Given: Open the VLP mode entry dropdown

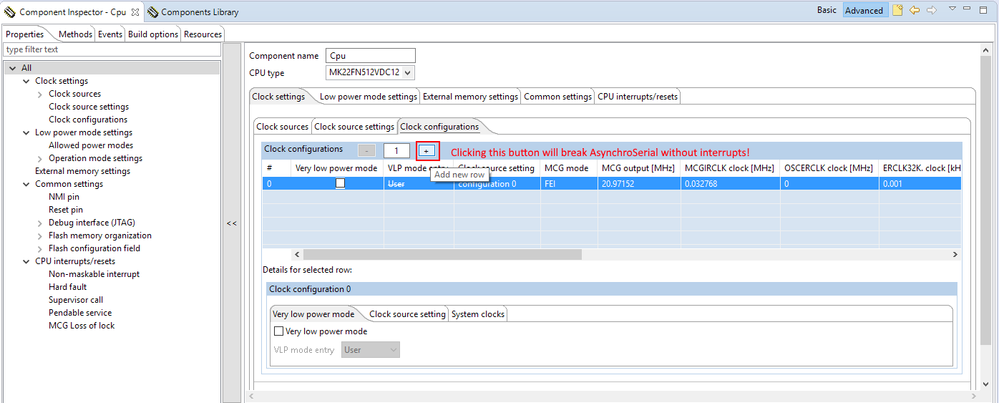Looking at the screenshot, I should tap(370, 350).
